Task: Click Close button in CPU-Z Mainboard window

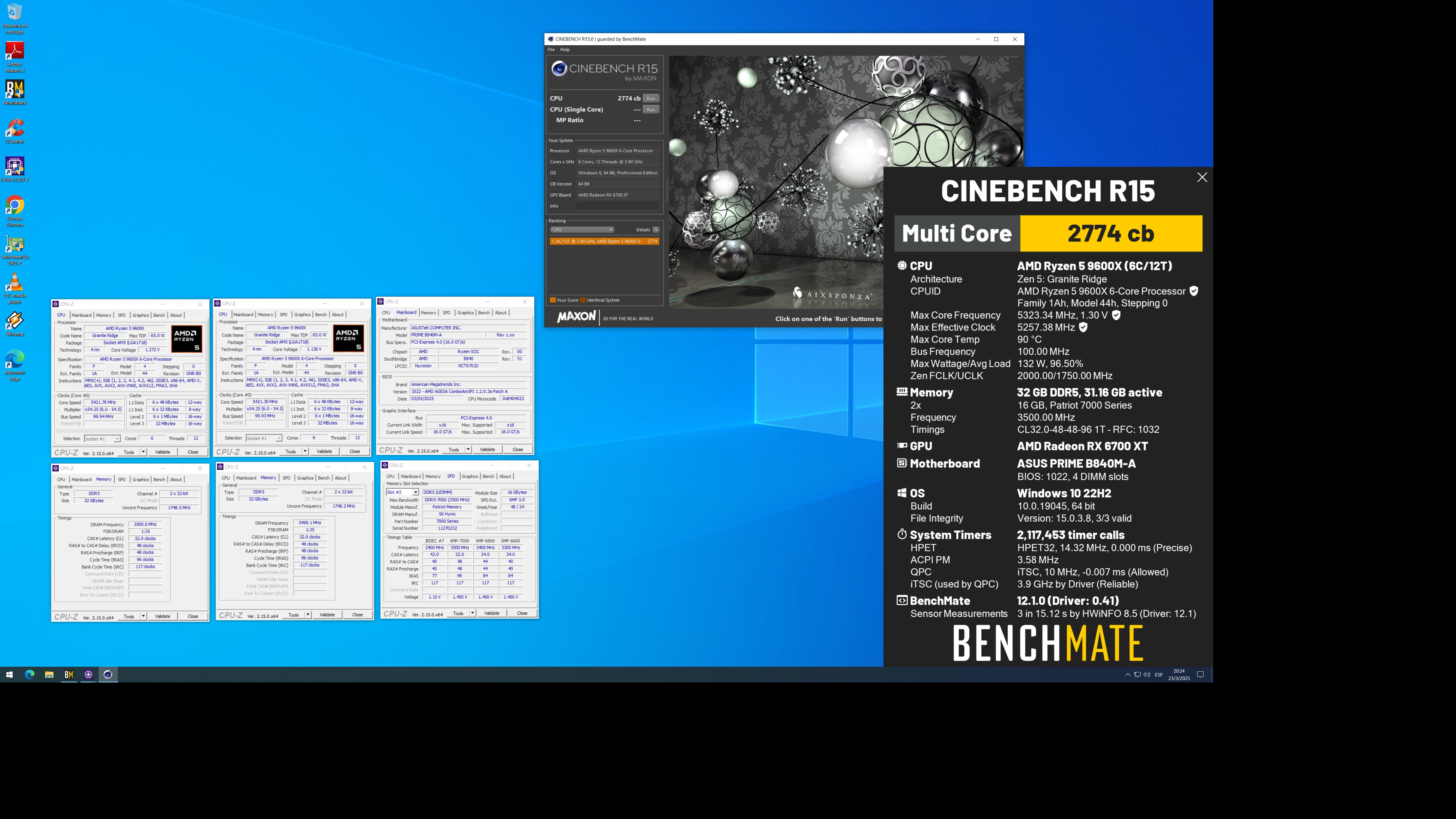Action: [x=518, y=449]
